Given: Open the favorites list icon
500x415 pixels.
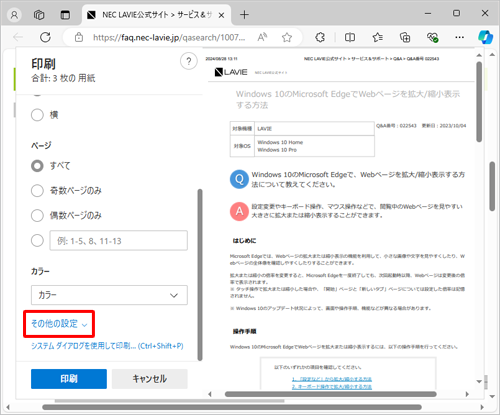Looking at the screenshot, I should (378, 37).
